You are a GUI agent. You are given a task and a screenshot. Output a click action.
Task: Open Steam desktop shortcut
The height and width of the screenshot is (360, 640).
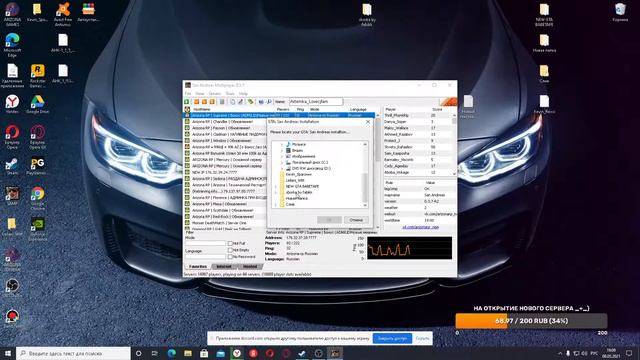[x=12, y=167]
